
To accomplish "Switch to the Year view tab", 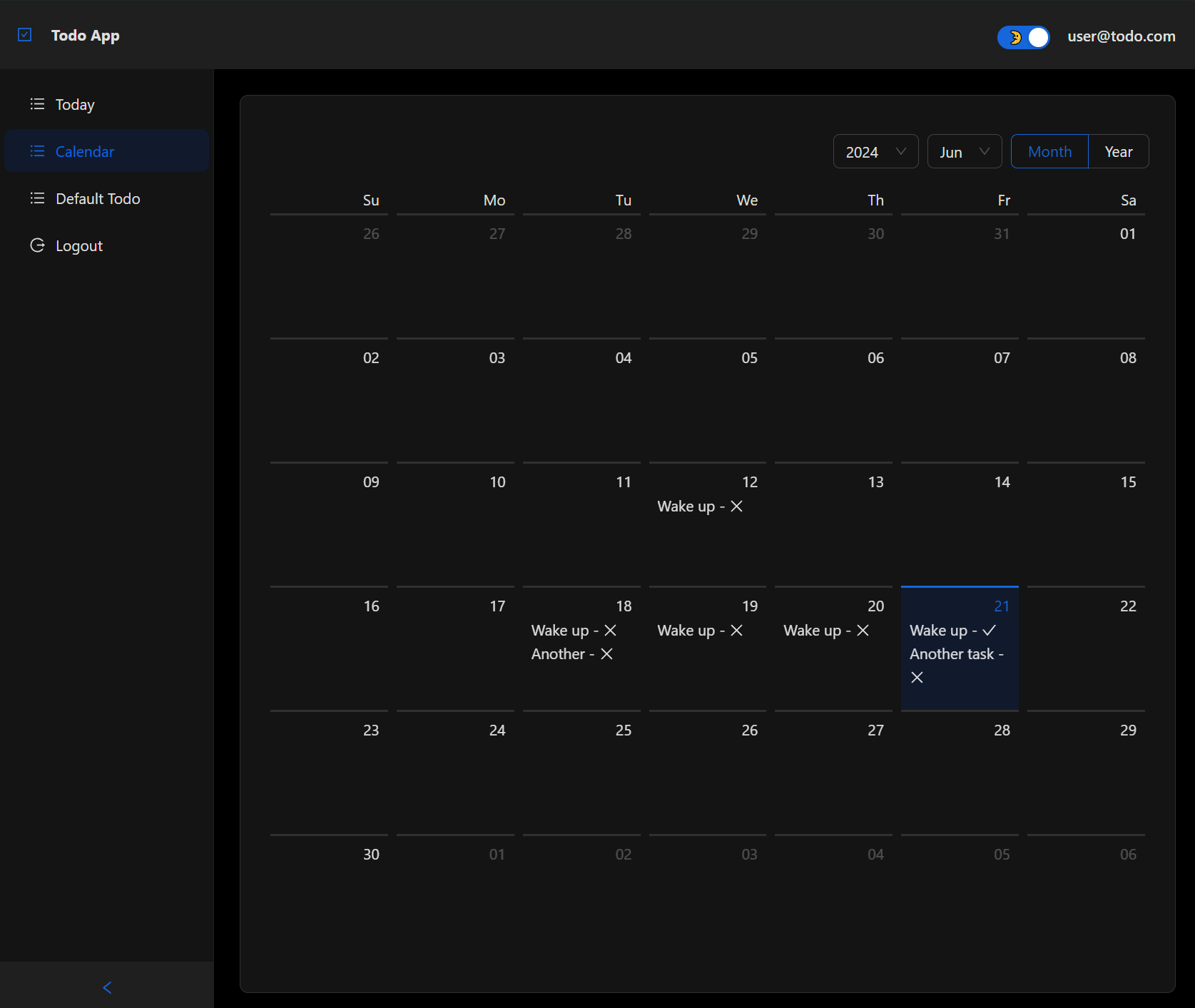I will (x=1117, y=151).
